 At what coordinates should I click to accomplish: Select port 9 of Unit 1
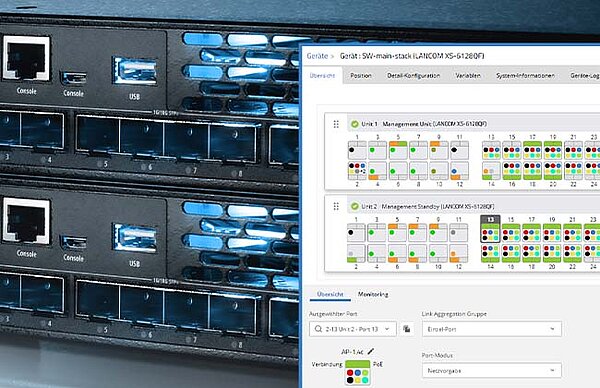pos(439,150)
